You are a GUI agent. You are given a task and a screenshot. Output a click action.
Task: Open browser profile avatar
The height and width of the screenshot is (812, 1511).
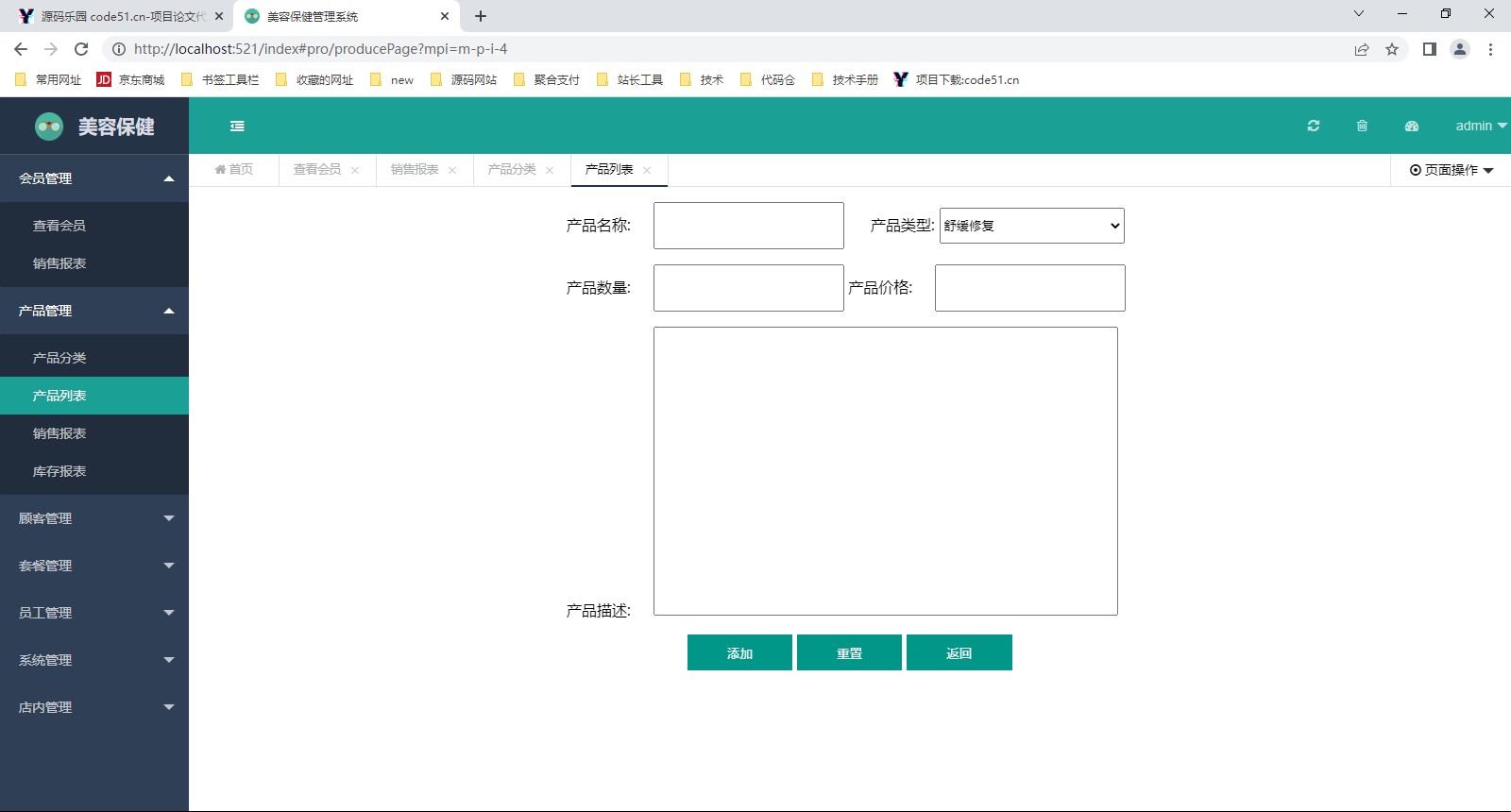[1460, 49]
